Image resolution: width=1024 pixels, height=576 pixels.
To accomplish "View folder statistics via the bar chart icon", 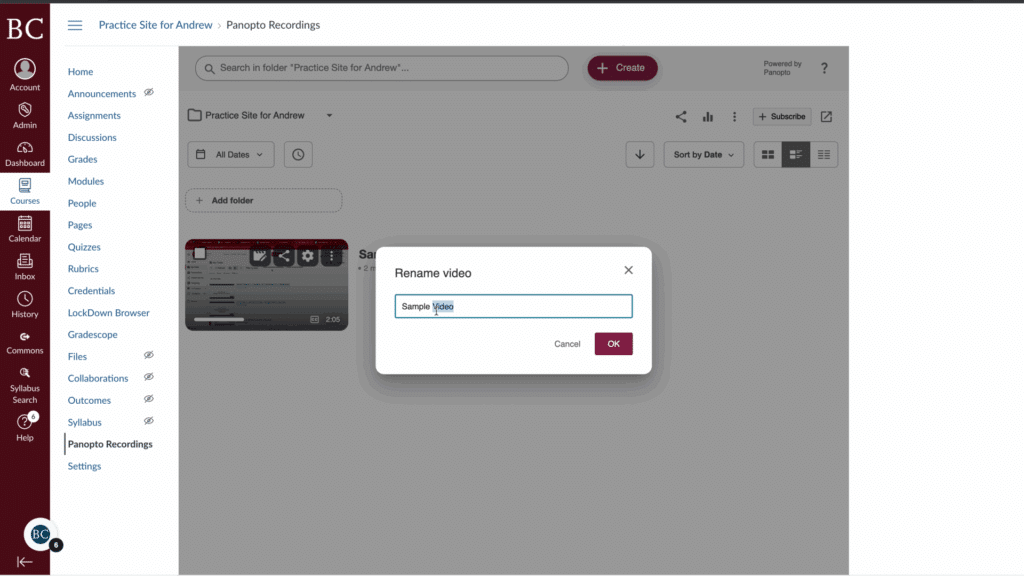I will point(708,116).
